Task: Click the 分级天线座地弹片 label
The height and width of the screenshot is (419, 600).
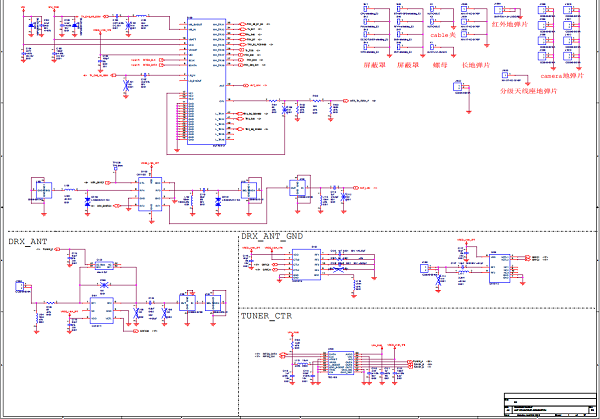Action: click(531, 90)
